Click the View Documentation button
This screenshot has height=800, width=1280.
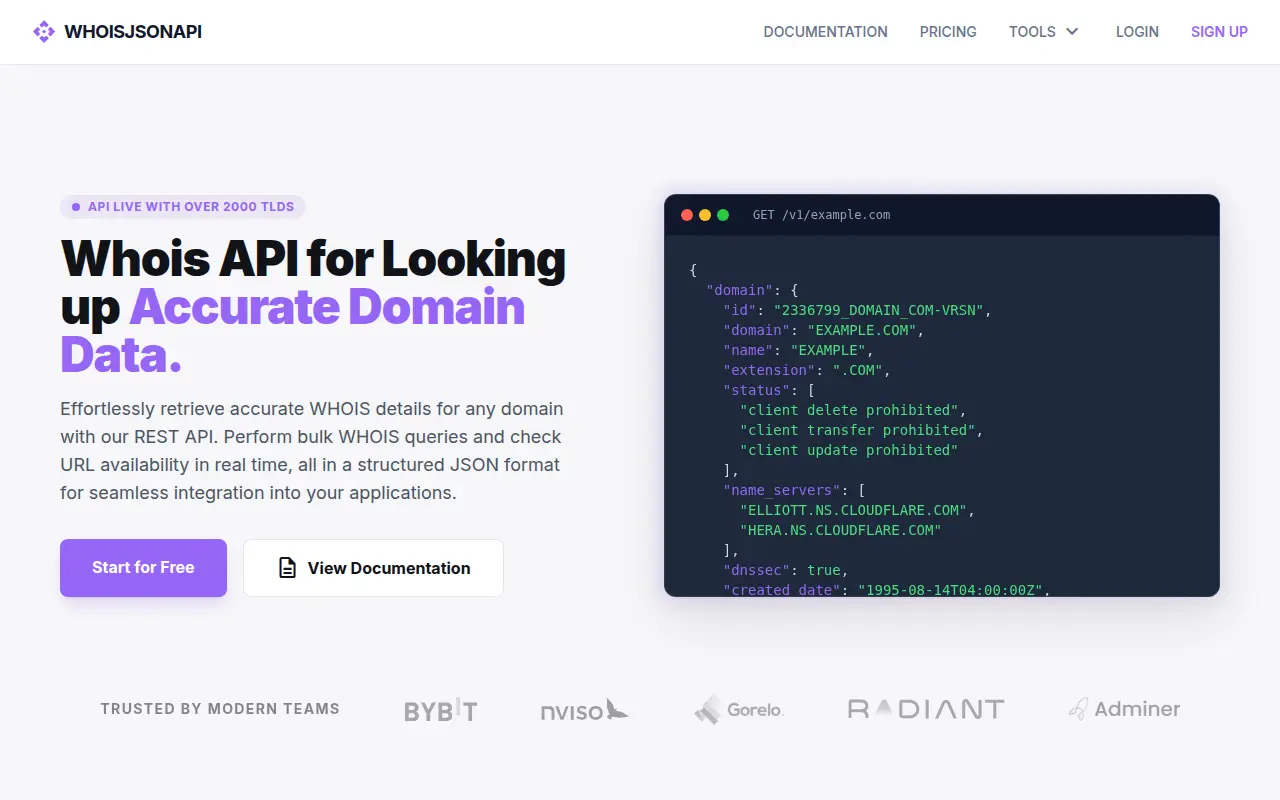point(373,568)
